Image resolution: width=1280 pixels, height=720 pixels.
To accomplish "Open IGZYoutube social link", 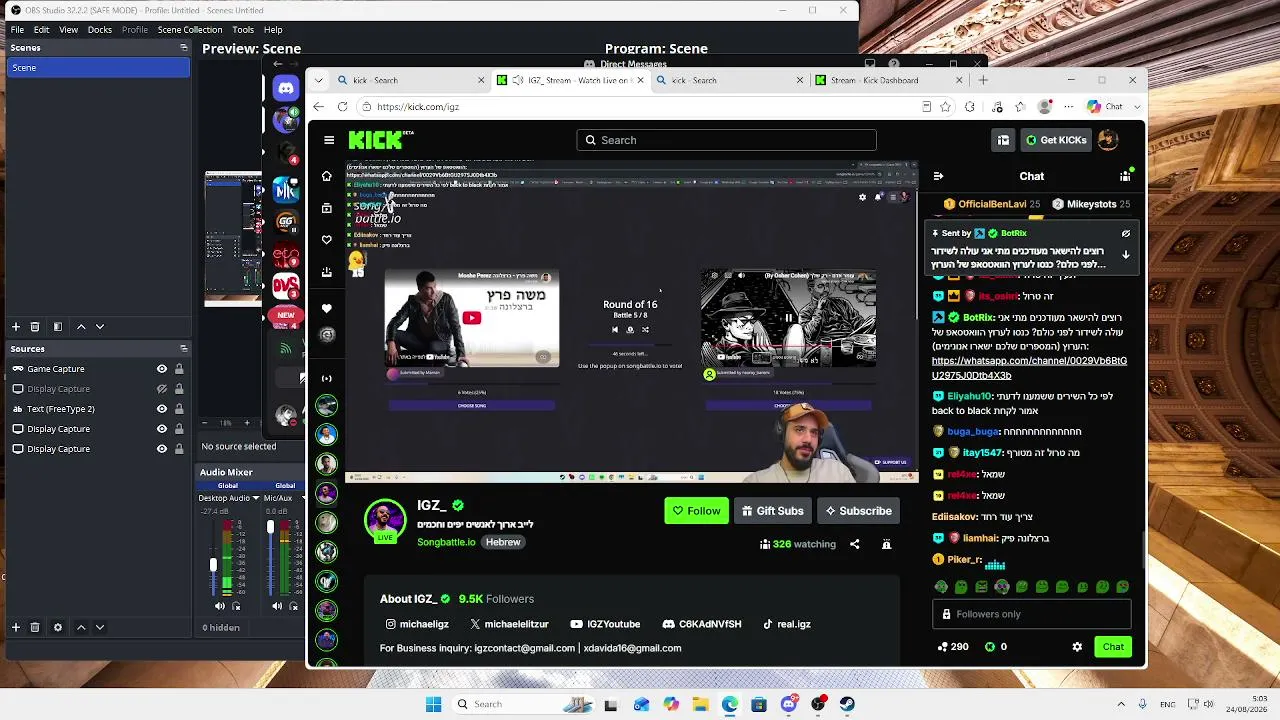I will click(605, 624).
